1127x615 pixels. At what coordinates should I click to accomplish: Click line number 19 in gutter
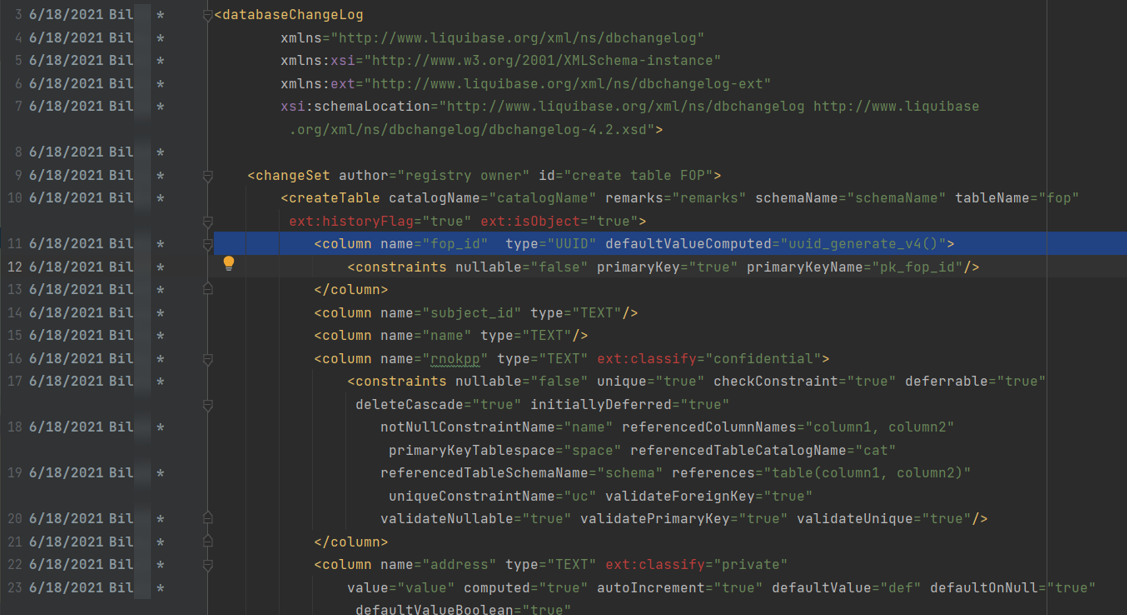[14, 473]
